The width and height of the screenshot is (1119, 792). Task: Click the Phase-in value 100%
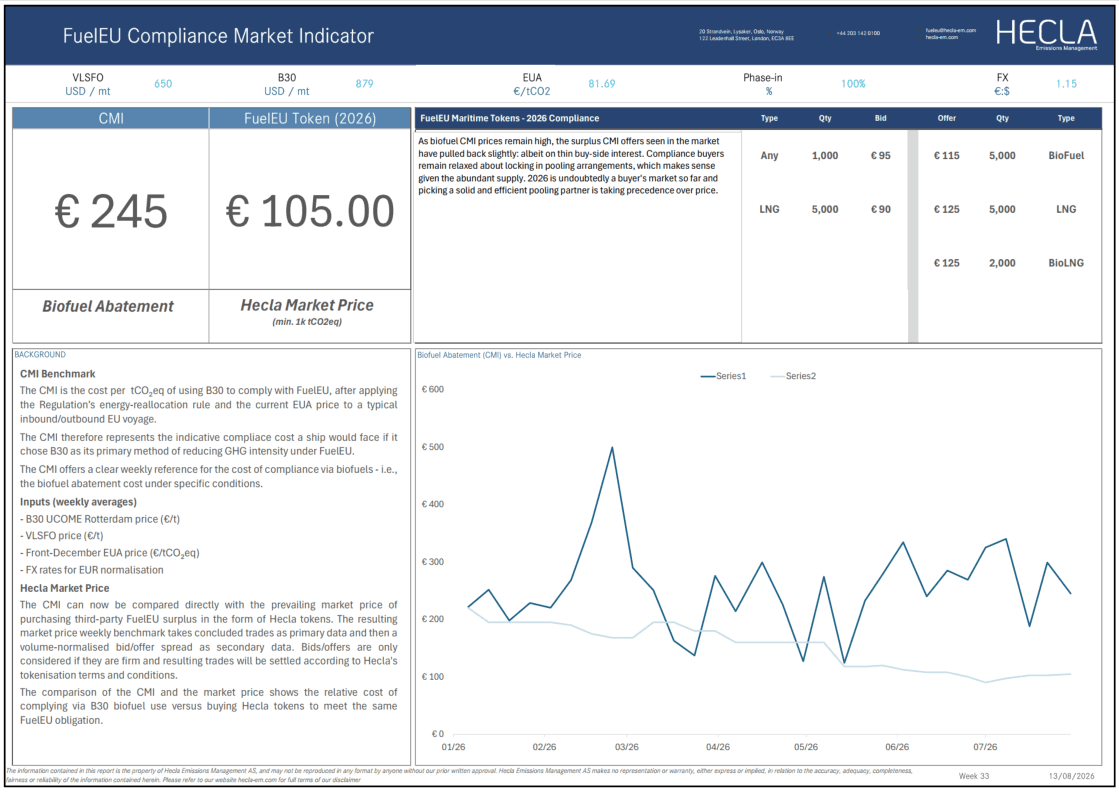coord(852,83)
